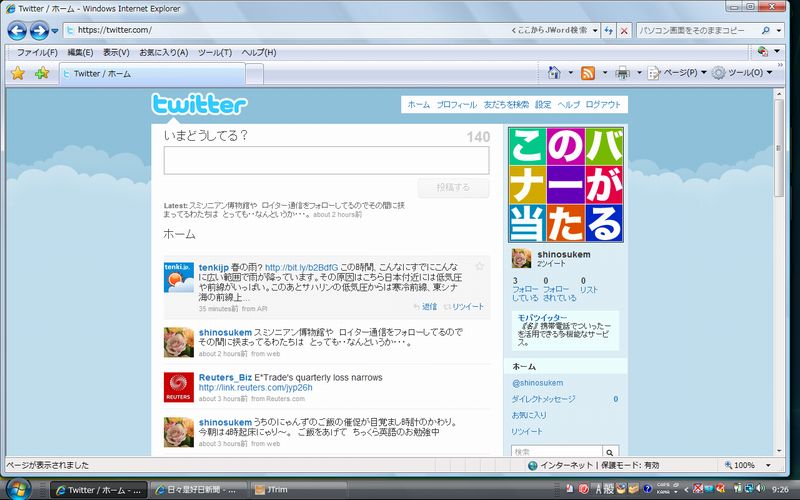
Task: Open 友だちを検索 link
Action: [506, 105]
